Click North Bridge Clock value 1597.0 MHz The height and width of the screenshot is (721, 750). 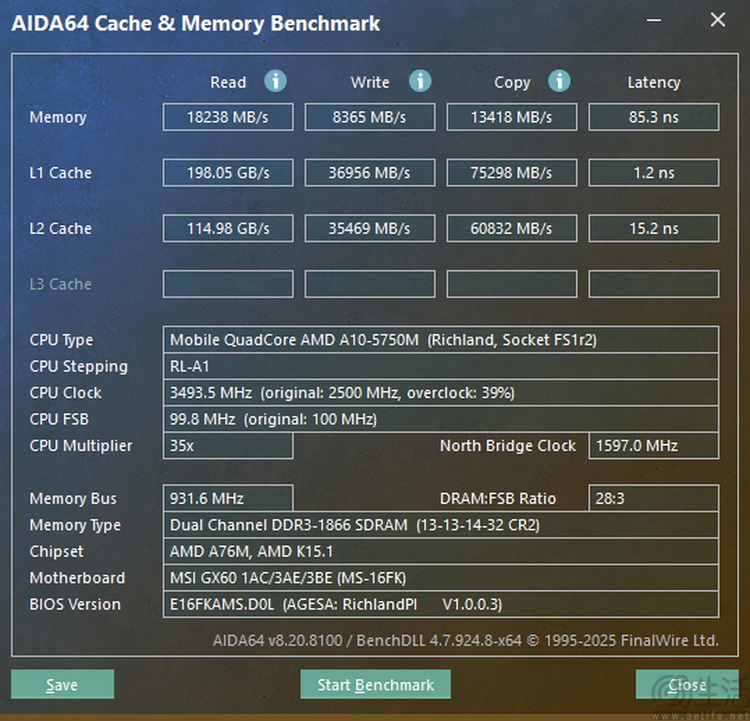tap(654, 446)
